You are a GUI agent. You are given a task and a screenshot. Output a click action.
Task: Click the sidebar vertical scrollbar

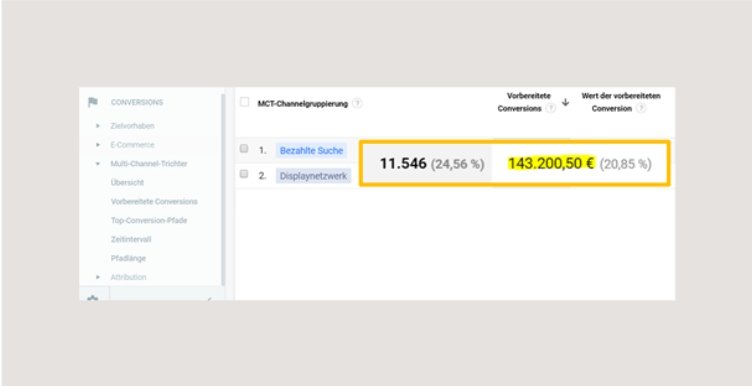pyautogui.click(x=223, y=189)
